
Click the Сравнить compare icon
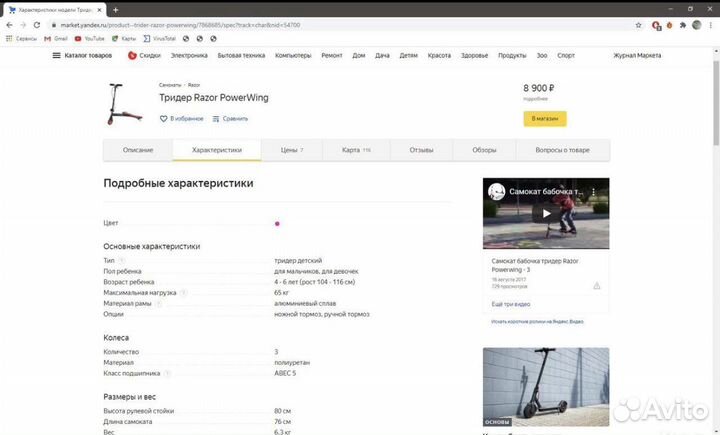point(215,118)
